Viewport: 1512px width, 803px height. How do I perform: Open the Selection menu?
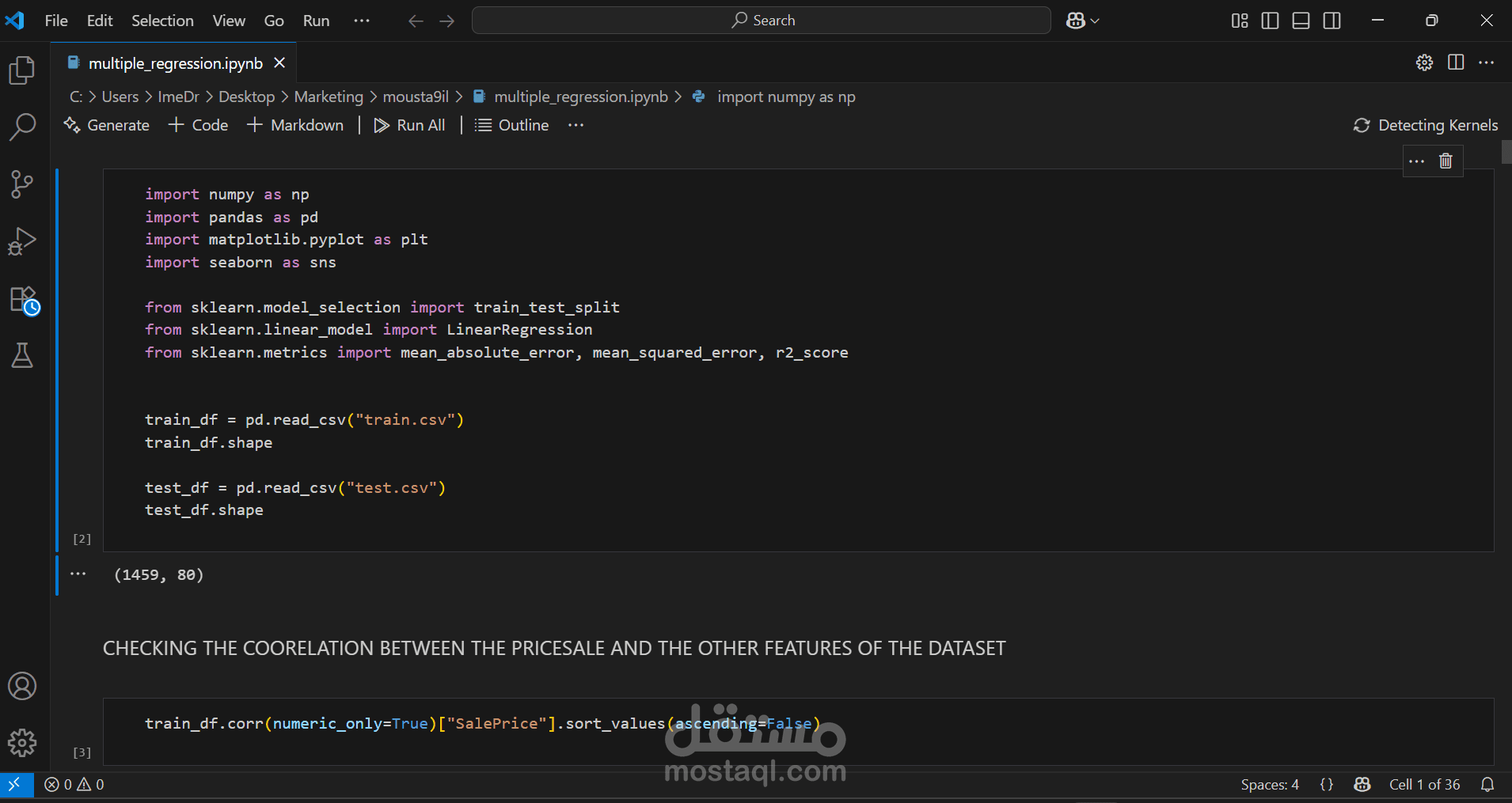pyautogui.click(x=162, y=21)
